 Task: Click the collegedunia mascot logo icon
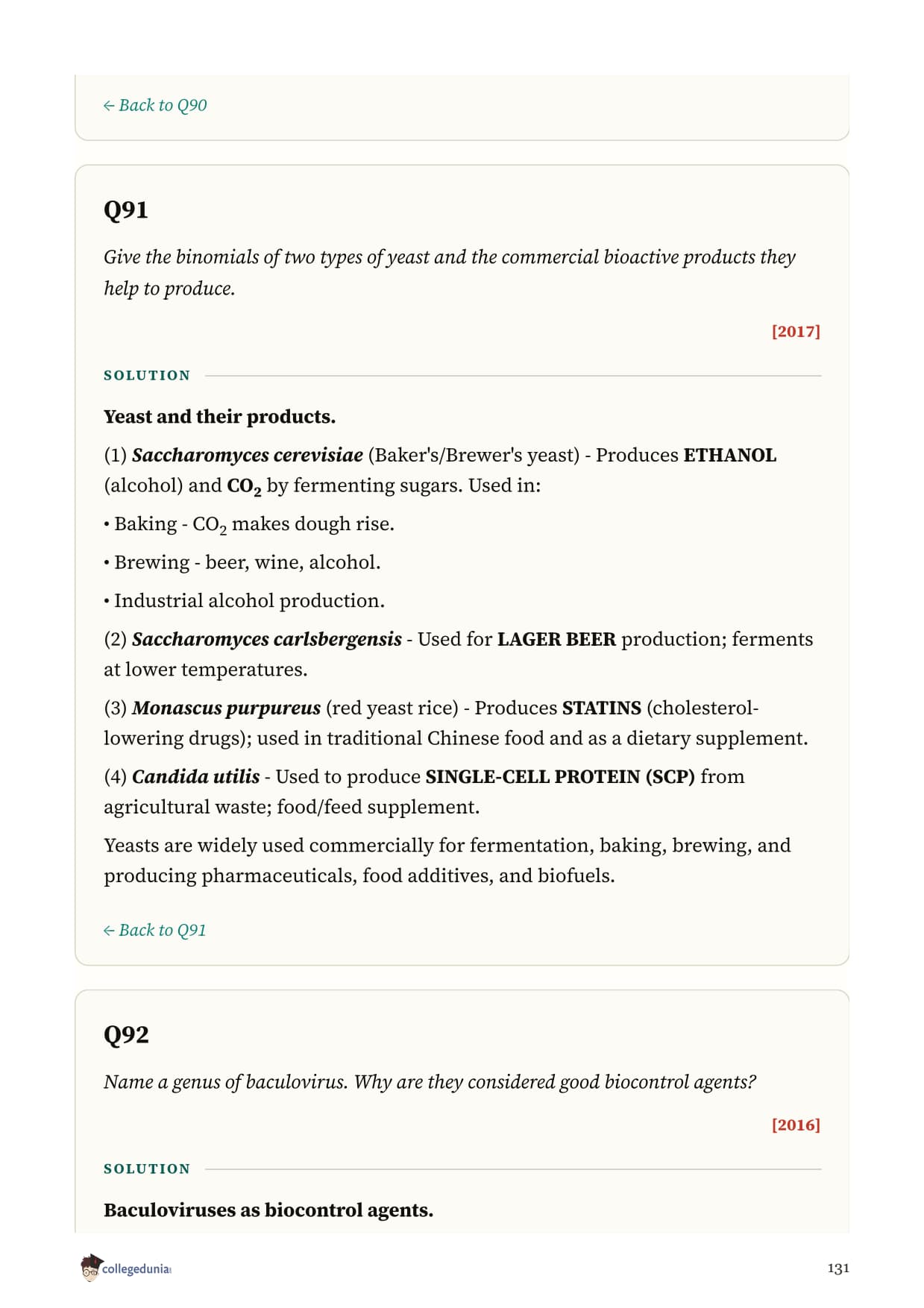tap(90, 1268)
